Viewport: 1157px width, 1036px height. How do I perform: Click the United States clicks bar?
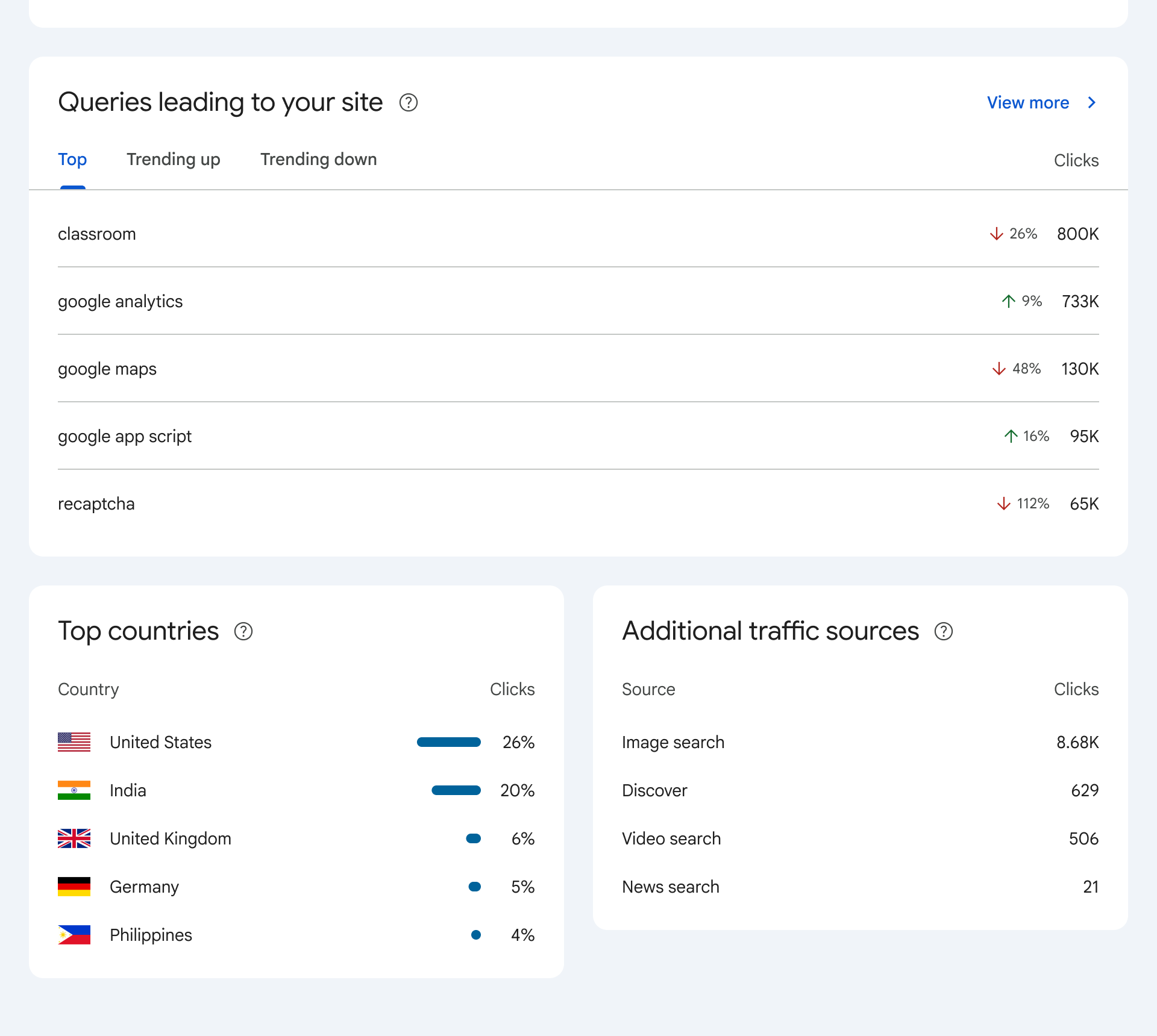(448, 742)
